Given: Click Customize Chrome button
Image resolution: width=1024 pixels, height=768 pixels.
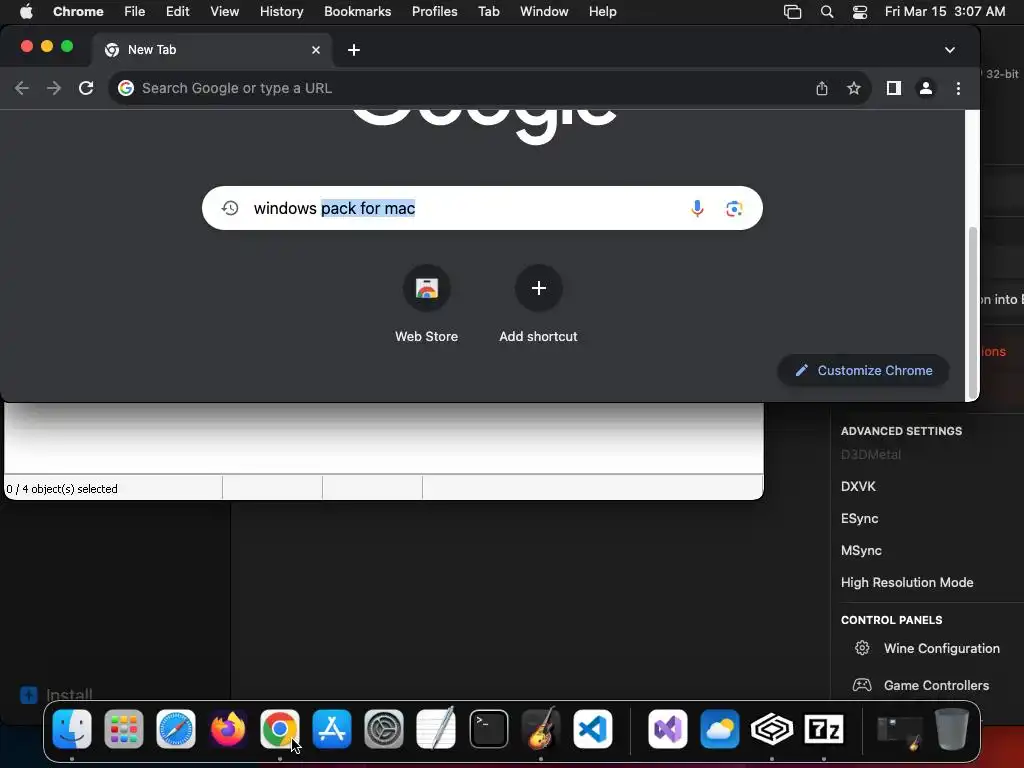Looking at the screenshot, I should click(863, 370).
